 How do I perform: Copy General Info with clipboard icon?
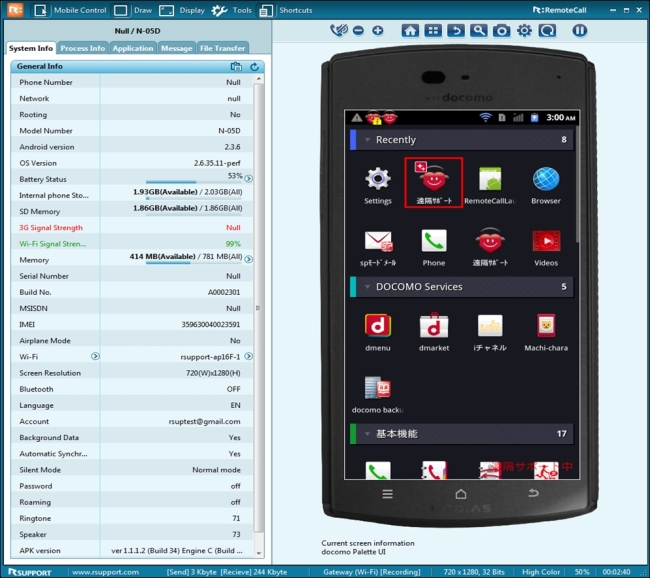point(236,66)
